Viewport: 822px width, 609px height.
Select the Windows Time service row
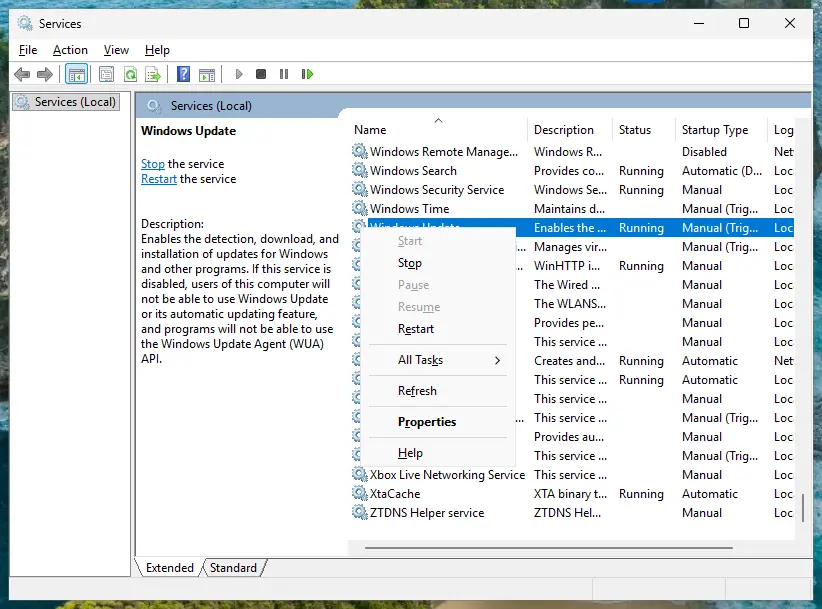[x=572, y=208]
